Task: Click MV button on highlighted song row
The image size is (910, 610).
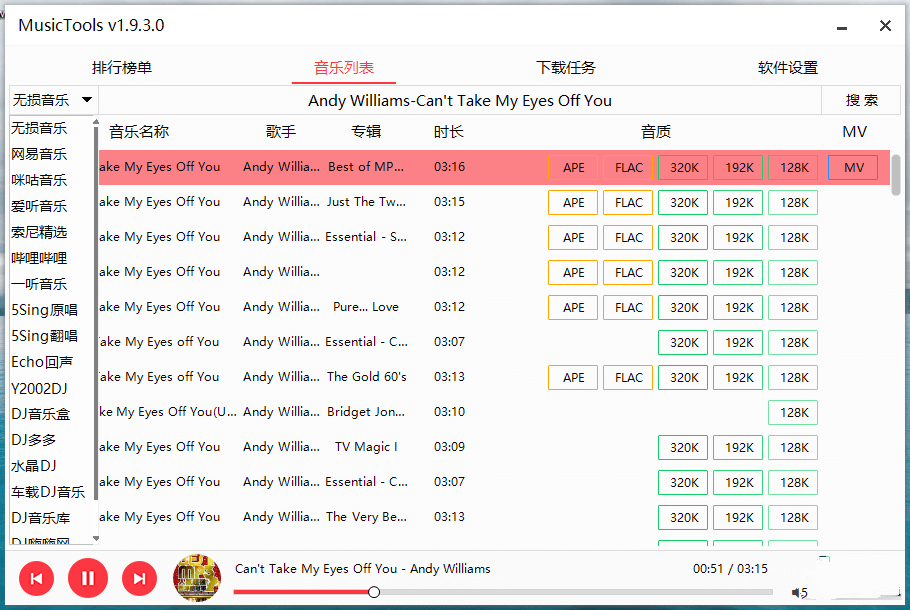Action: tap(853, 168)
